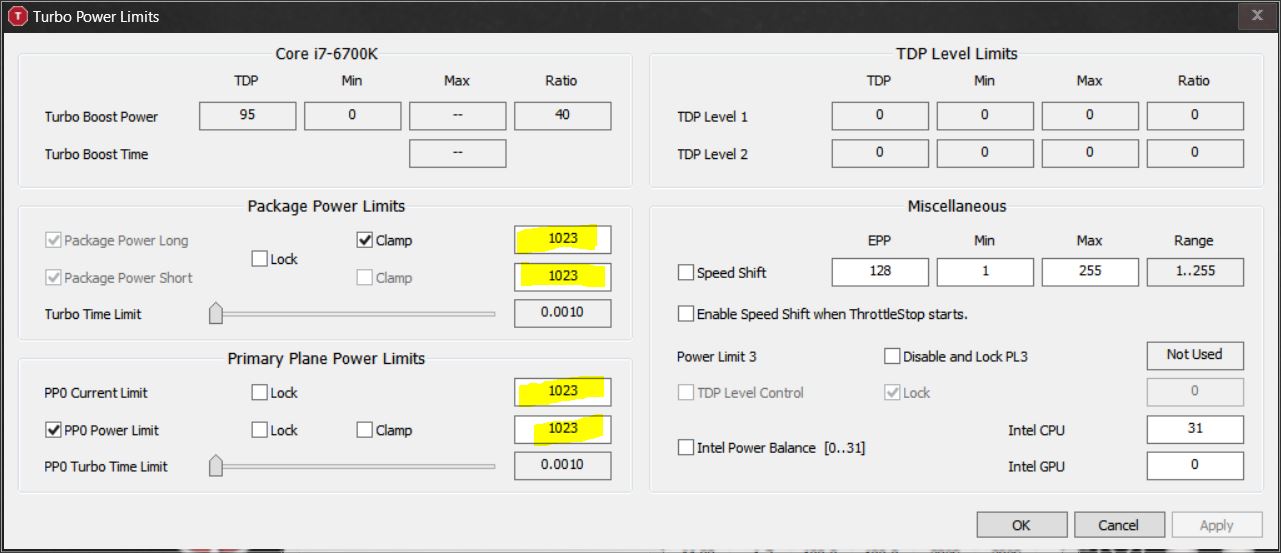The height and width of the screenshot is (553, 1281).
Task: Click Turbo Boost Power Max box
Action: [458, 116]
